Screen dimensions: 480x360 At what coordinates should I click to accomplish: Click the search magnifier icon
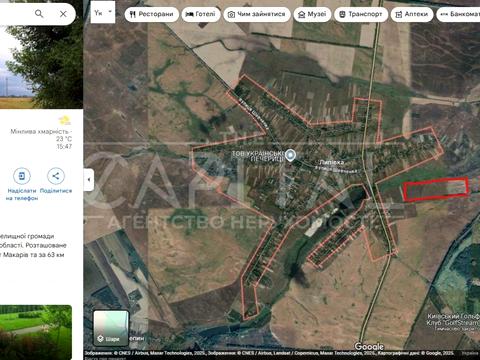[x=39, y=14]
